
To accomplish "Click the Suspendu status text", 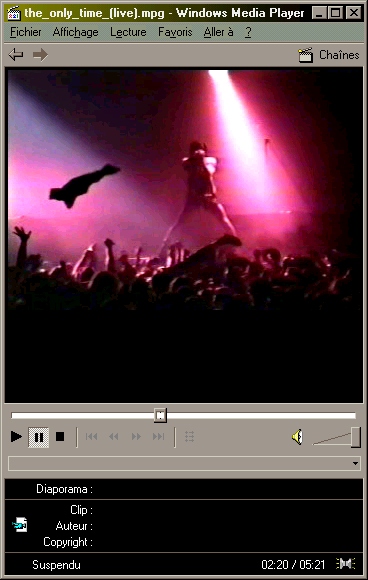I will click(x=56, y=565).
